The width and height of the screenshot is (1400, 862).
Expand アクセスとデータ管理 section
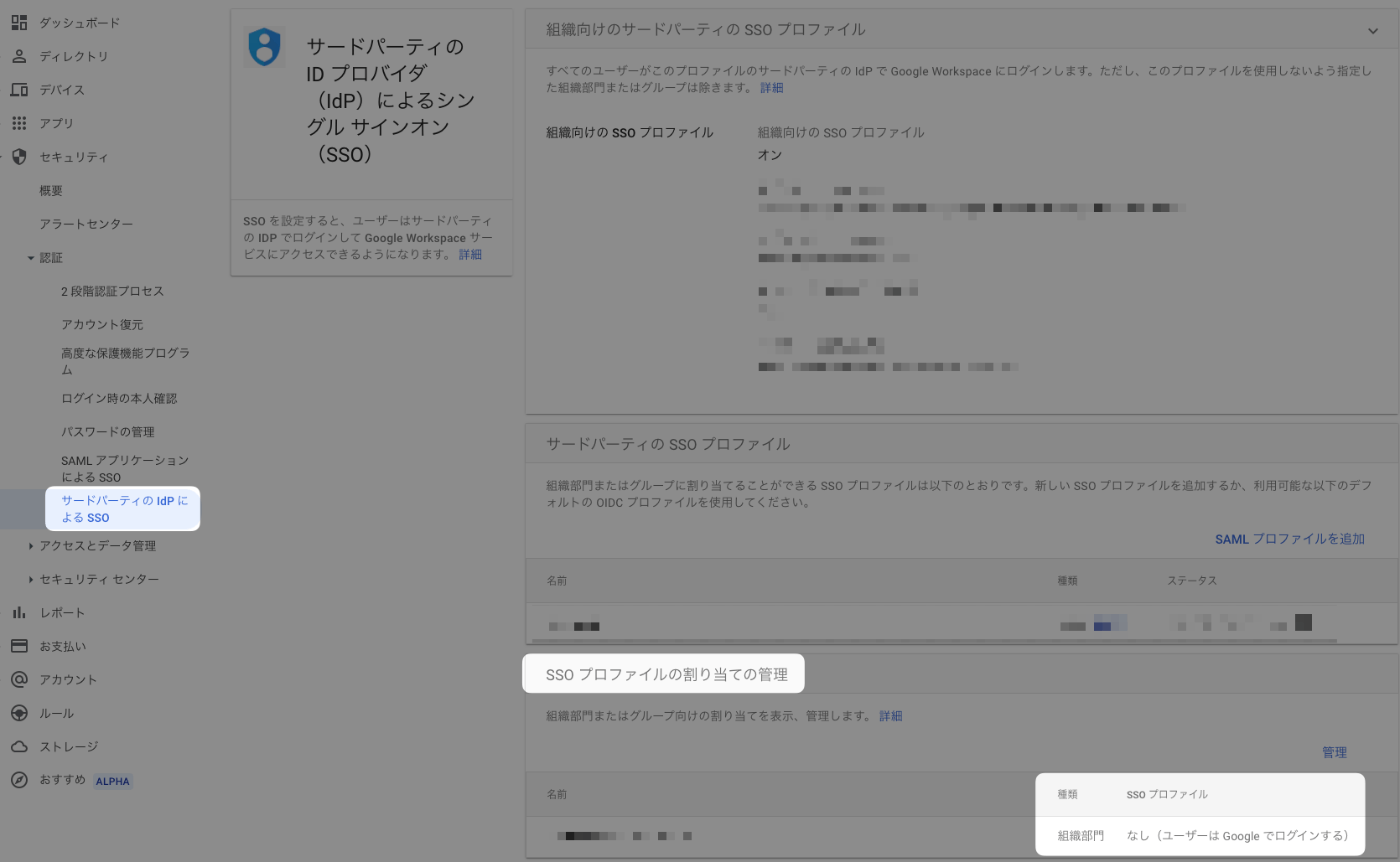31,546
